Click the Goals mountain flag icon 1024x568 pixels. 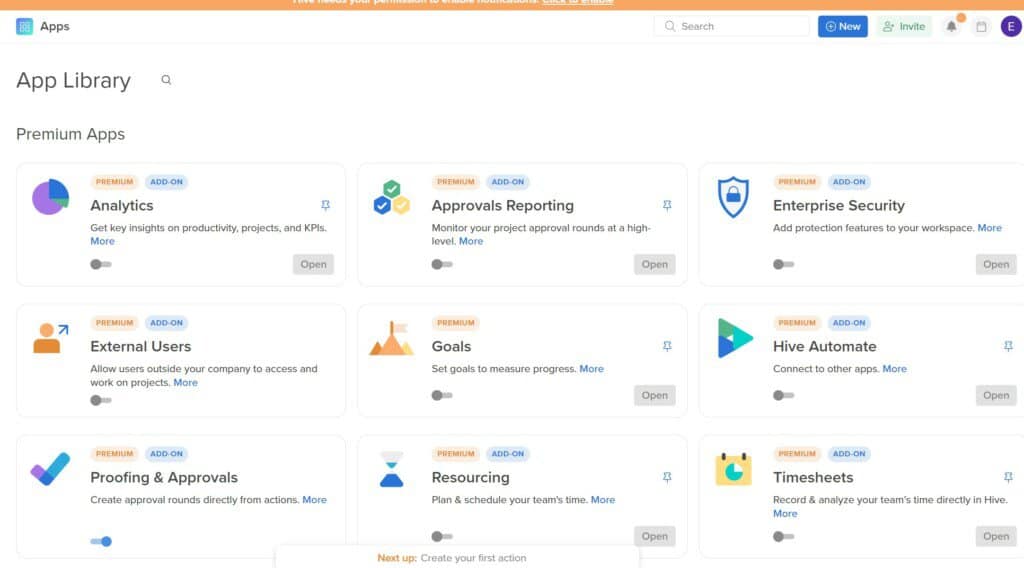tap(392, 338)
